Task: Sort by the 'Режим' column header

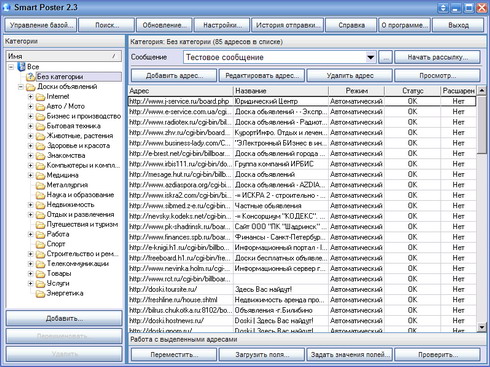Action: tap(356, 91)
